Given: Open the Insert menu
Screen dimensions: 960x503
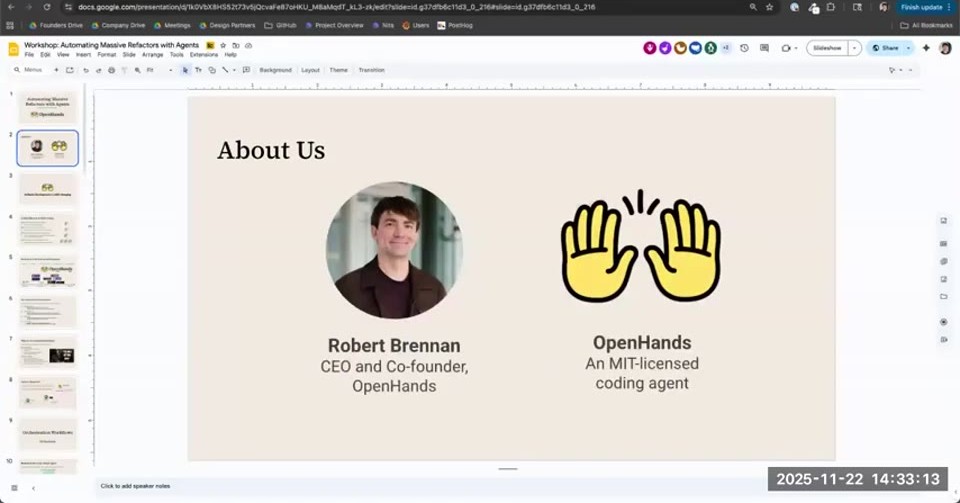Looking at the screenshot, I should (x=83, y=54).
